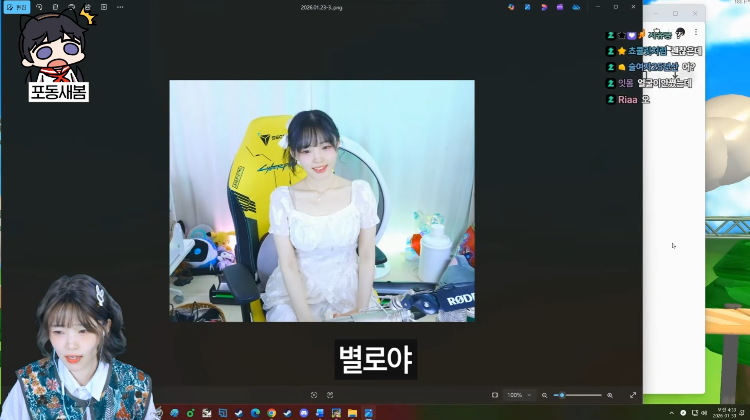The width and height of the screenshot is (750, 420).
Task: Open Chrome from the Windows taskbar
Action: [271, 413]
